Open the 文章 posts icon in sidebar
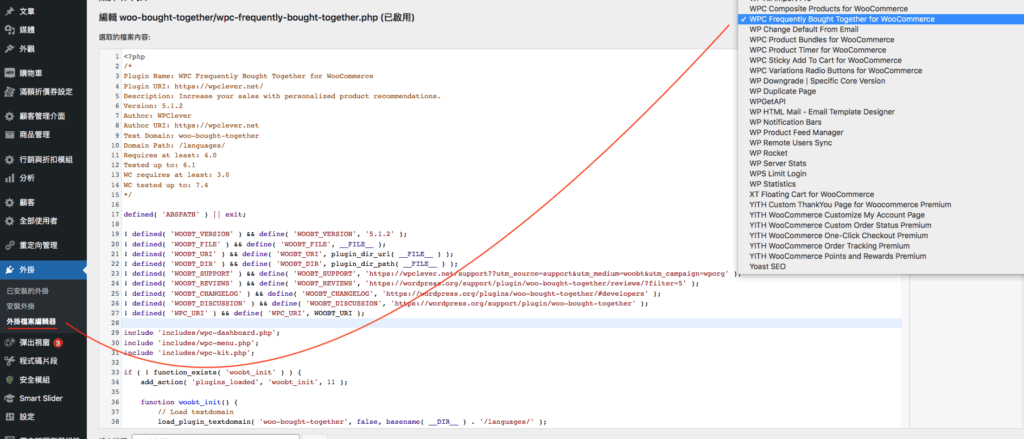This screenshot has width=1024, height=439. point(9,10)
